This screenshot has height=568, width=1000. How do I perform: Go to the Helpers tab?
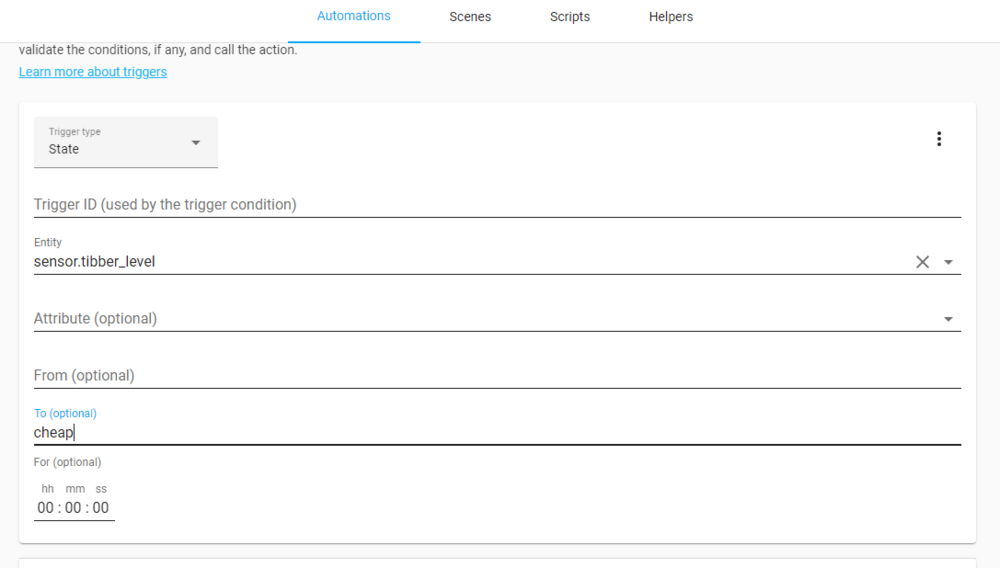click(x=670, y=17)
